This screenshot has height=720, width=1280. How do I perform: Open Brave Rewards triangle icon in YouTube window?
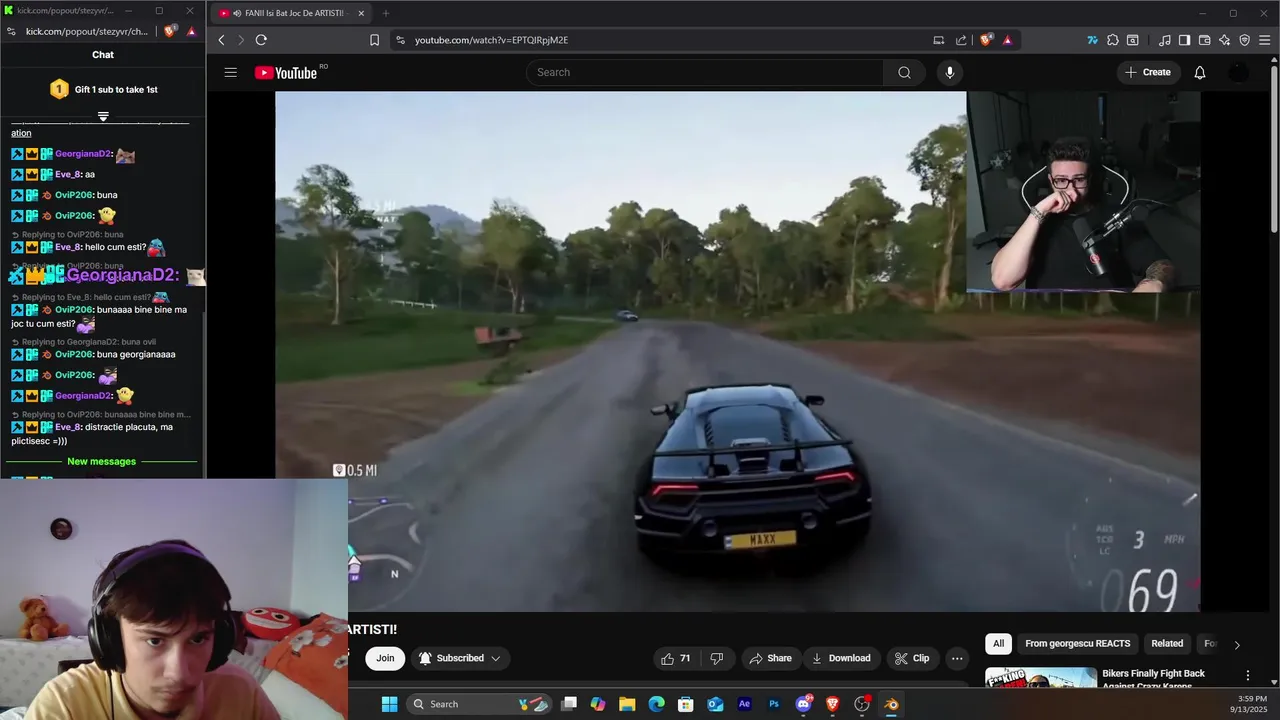pos(1007,40)
